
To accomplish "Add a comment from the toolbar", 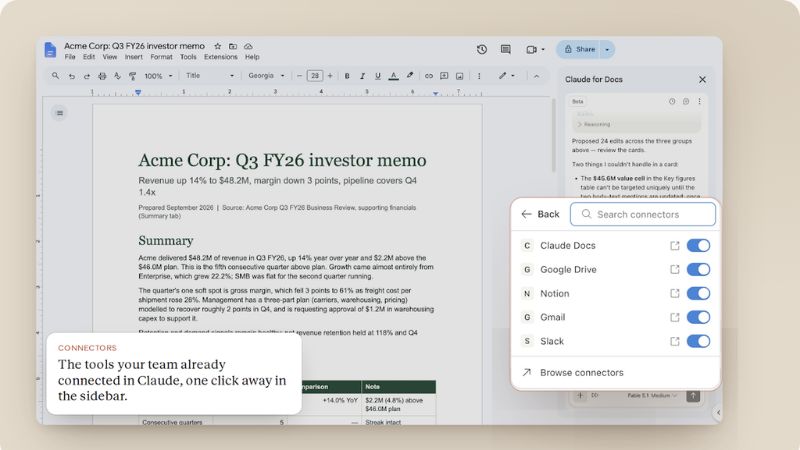I will pos(444,76).
